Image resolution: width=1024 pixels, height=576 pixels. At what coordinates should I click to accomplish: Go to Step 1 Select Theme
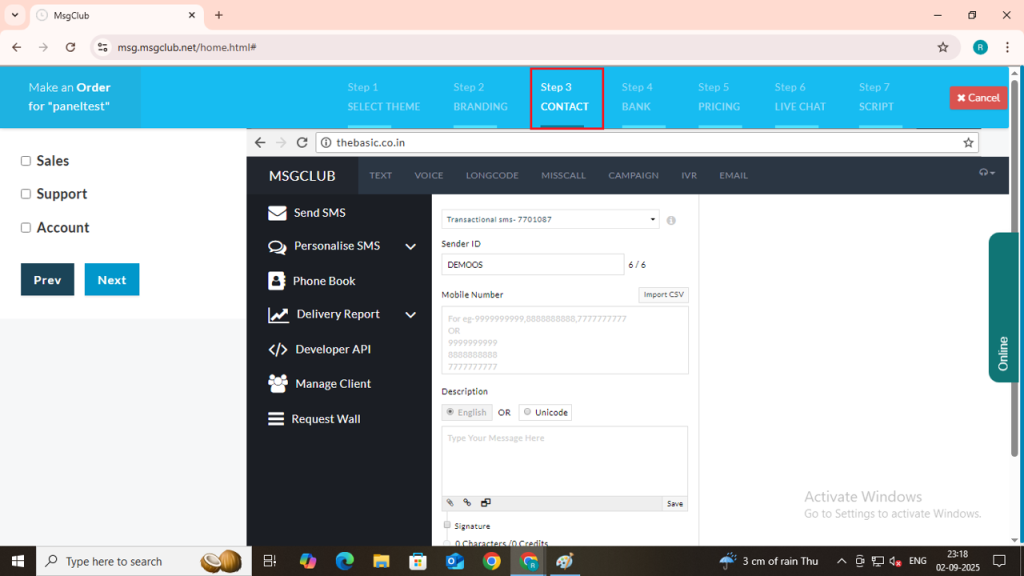tap(383, 97)
